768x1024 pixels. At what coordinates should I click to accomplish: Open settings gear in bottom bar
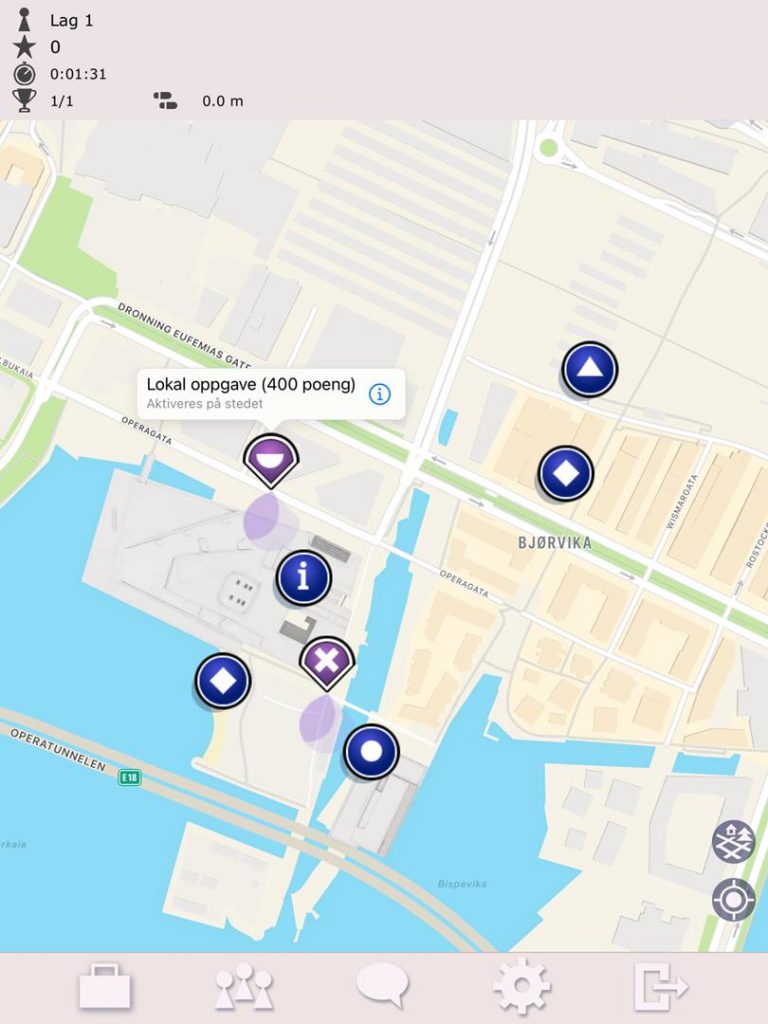(521, 986)
